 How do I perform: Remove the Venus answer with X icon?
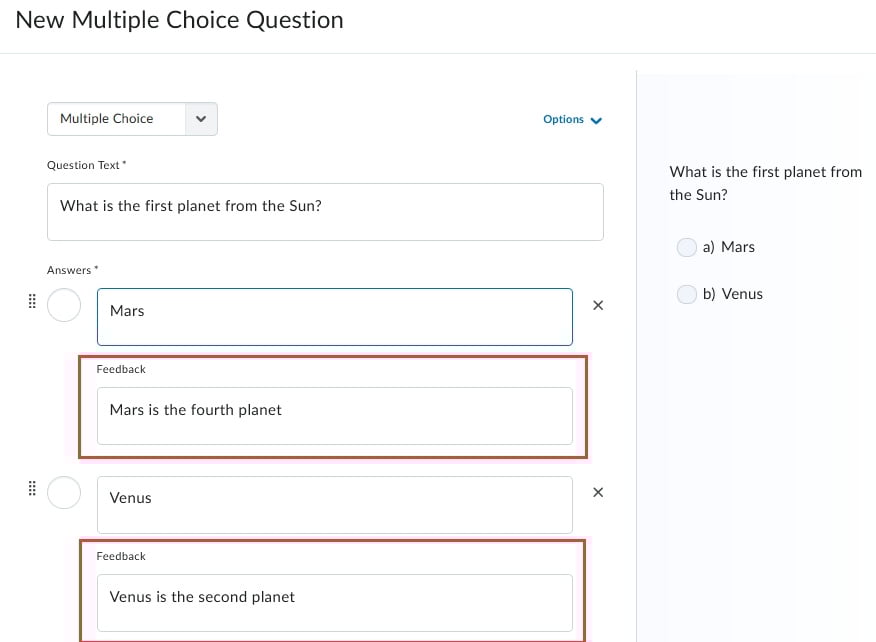[x=598, y=492]
